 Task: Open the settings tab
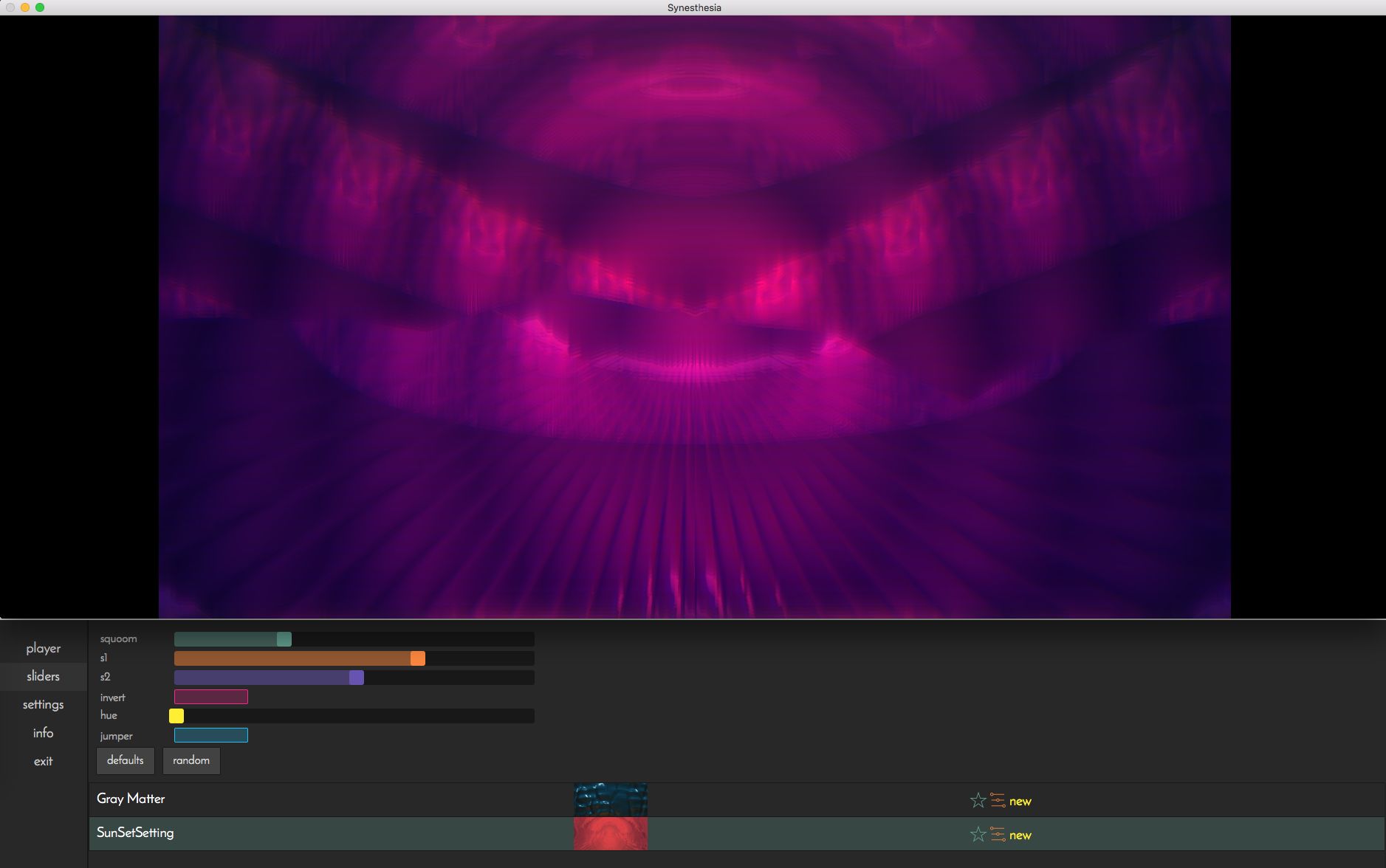click(x=44, y=704)
